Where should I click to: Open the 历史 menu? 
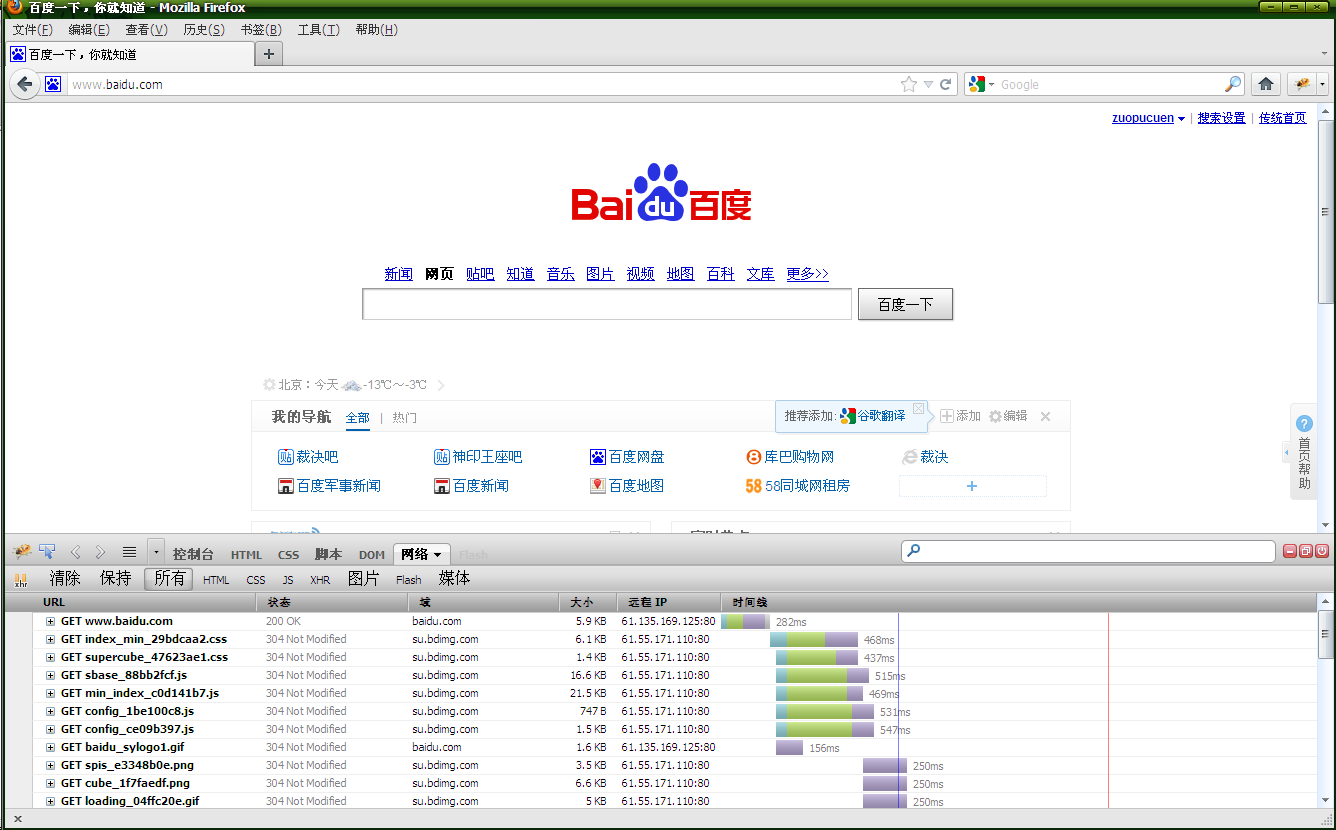[x=204, y=30]
